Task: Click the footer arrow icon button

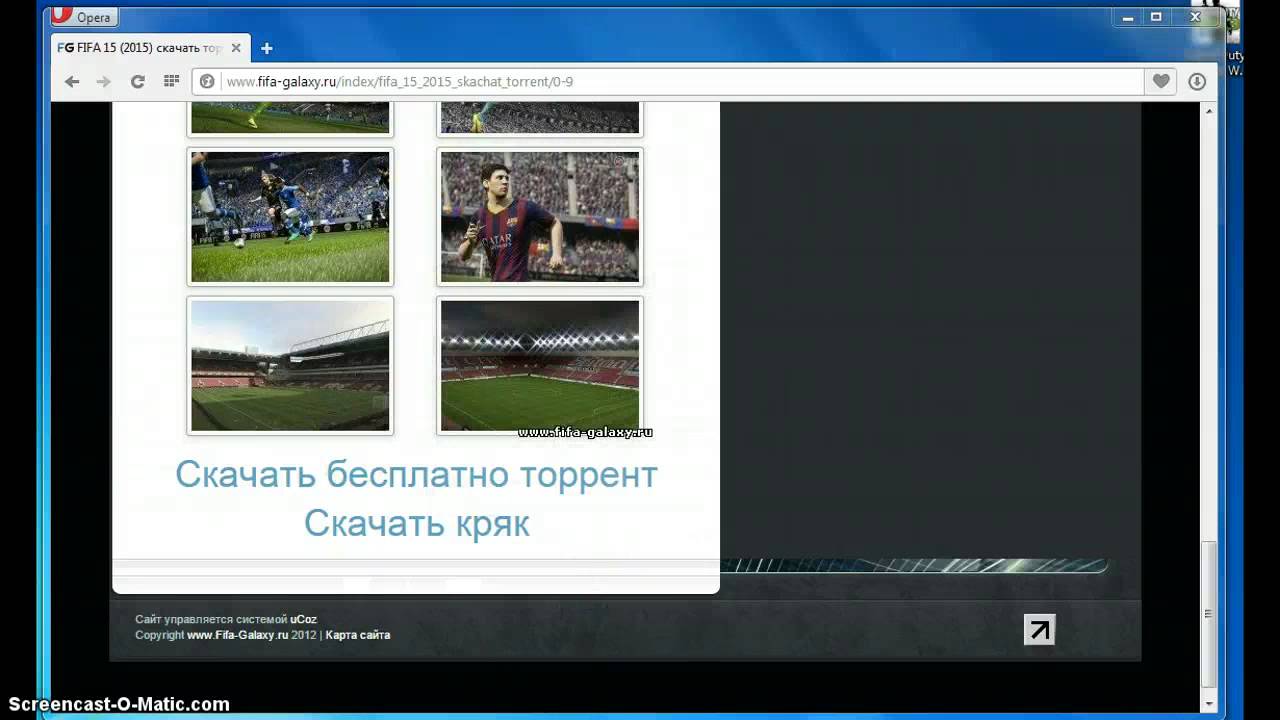Action: coord(1040,630)
